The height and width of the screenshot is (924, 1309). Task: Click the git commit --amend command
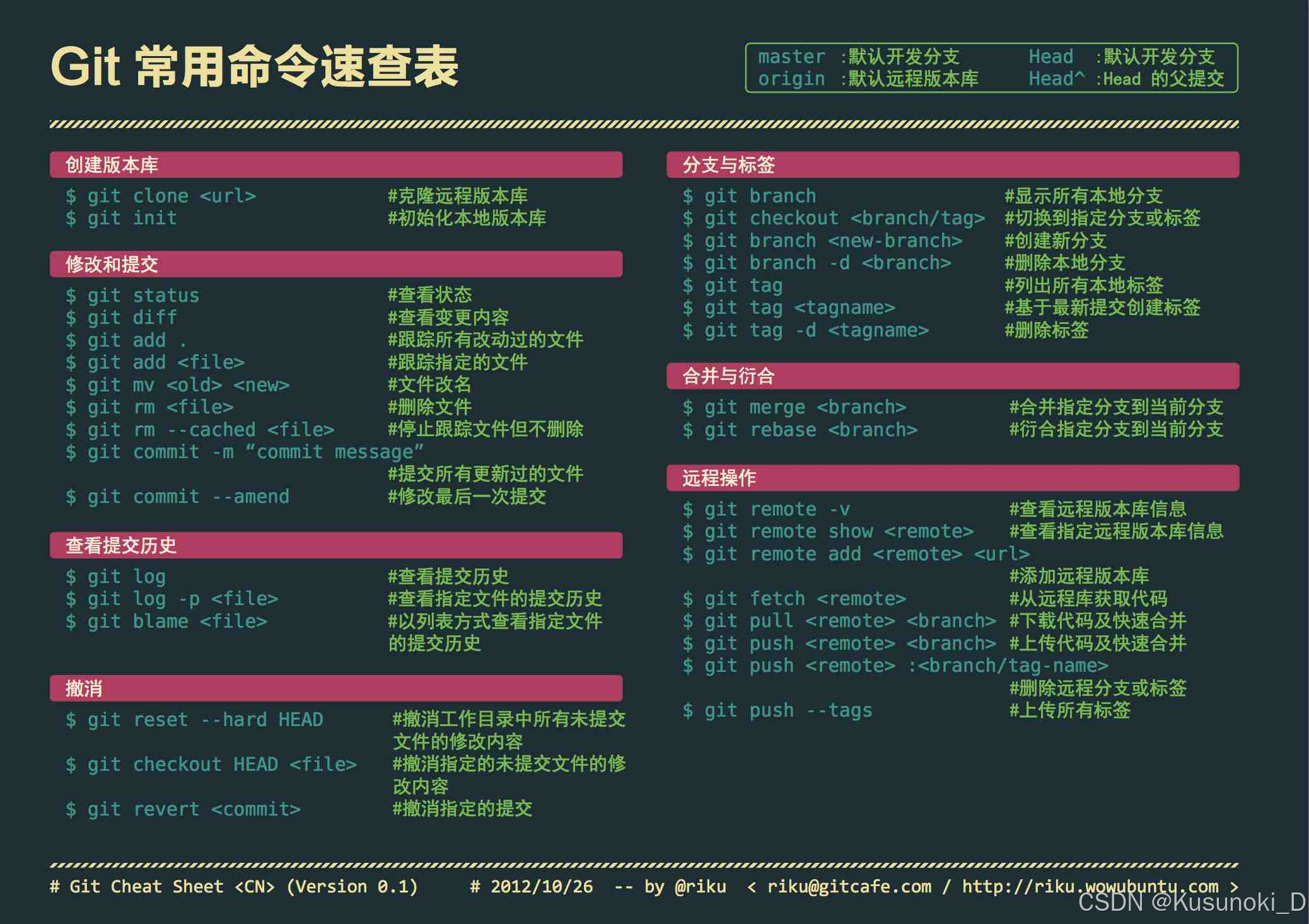tap(178, 497)
